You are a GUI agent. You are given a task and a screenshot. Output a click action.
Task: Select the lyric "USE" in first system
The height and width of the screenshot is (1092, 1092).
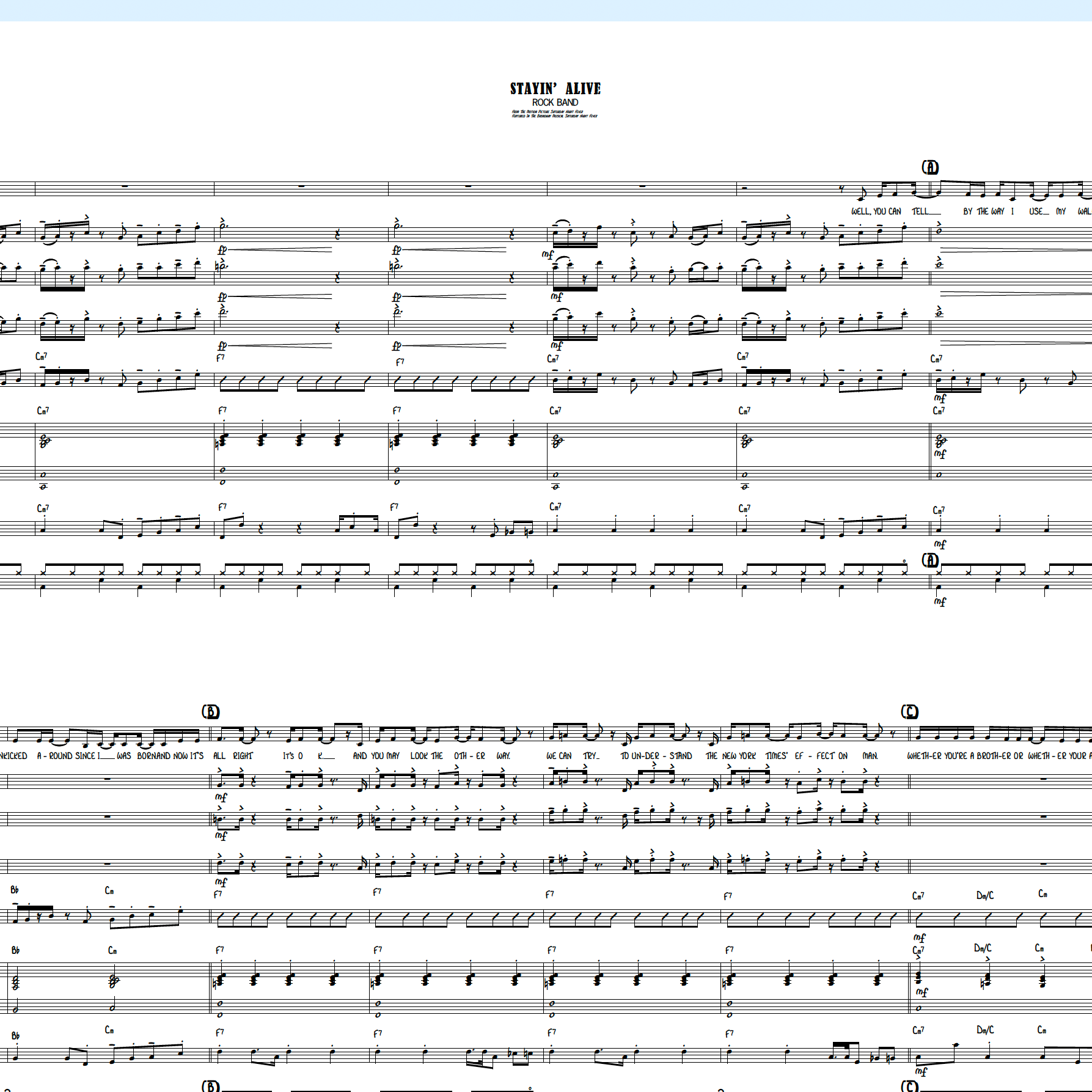[1036, 211]
